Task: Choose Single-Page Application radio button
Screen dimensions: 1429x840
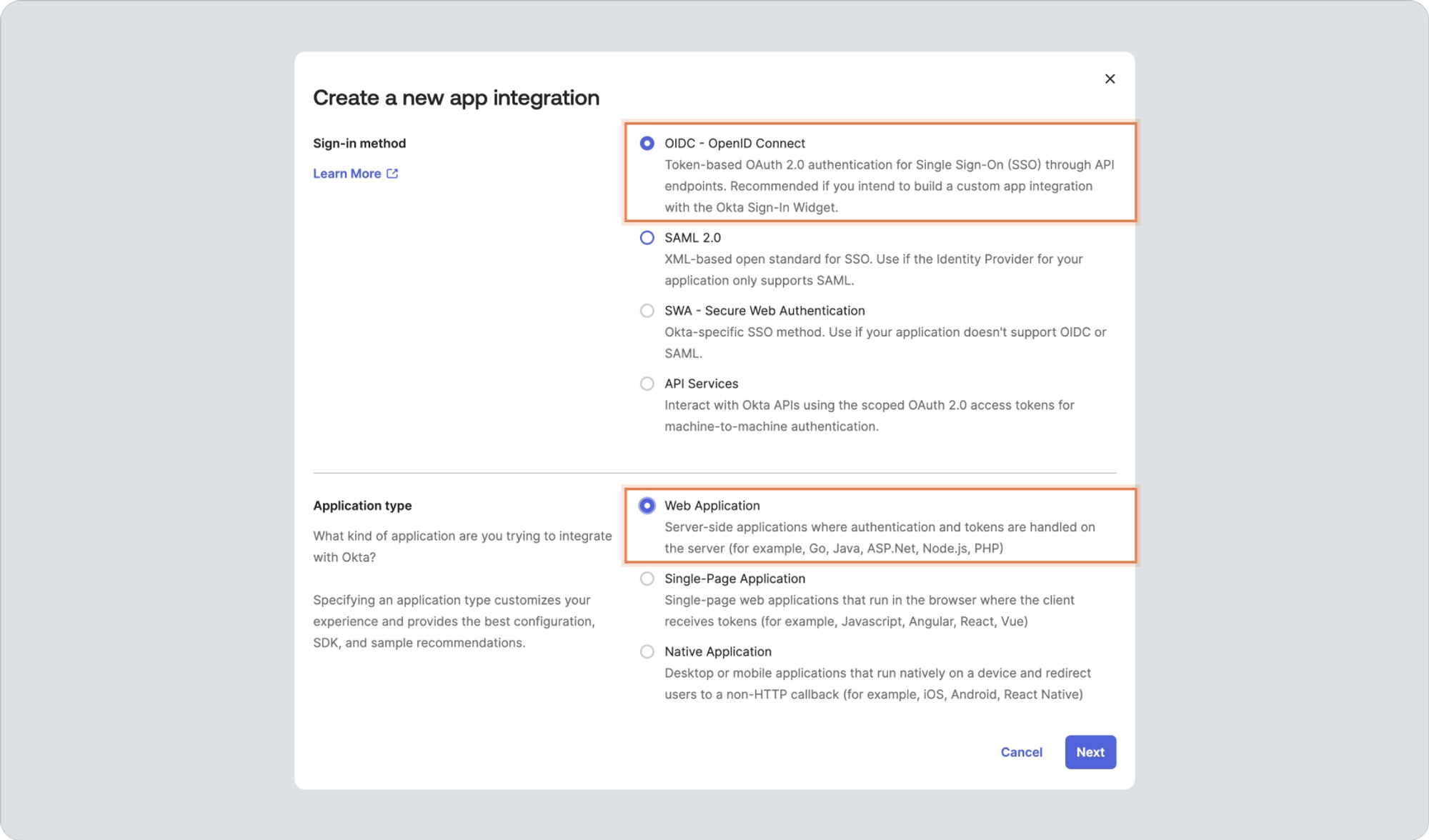Action: [647, 579]
